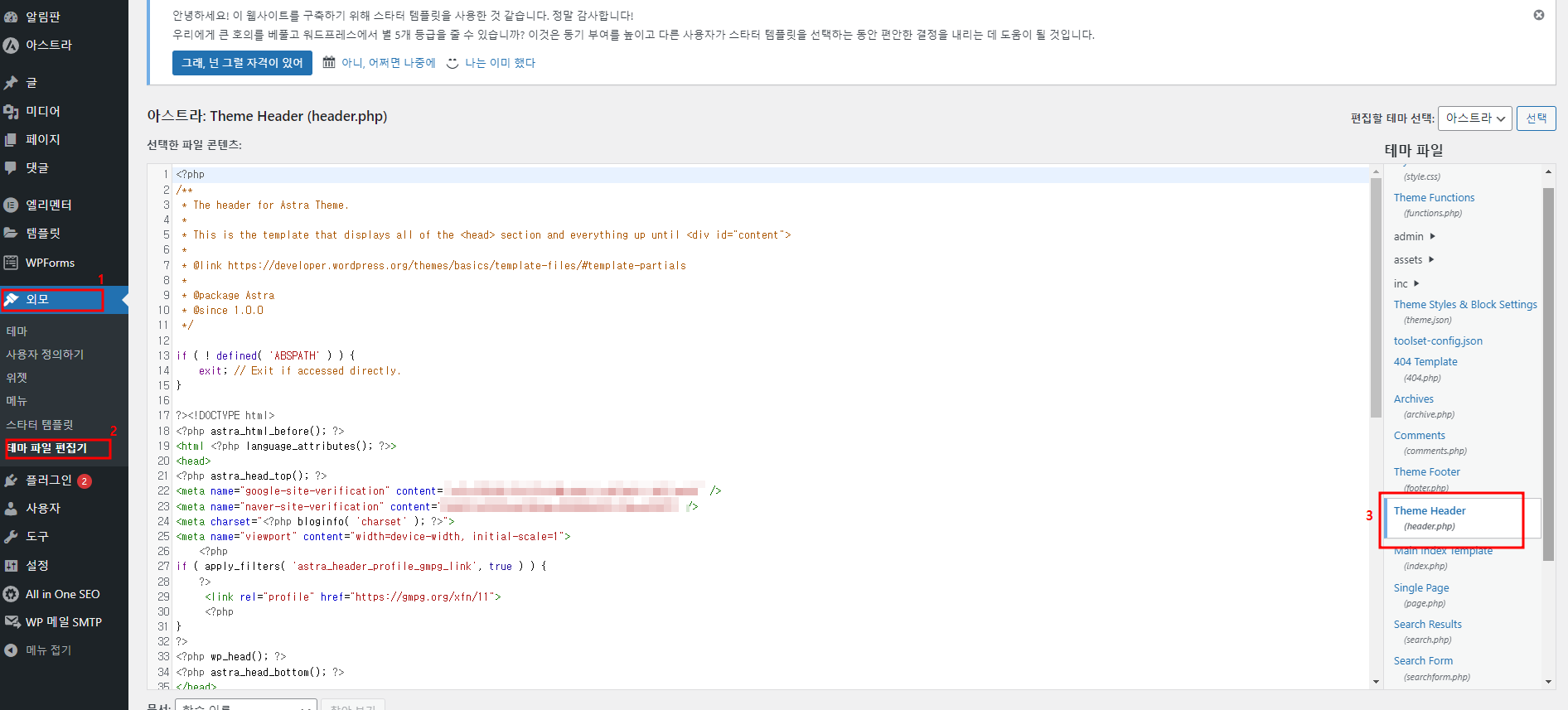Viewport: 1568px width, 710px height.
Task: Click the All in One SEO gear icon
Action: 11,594
